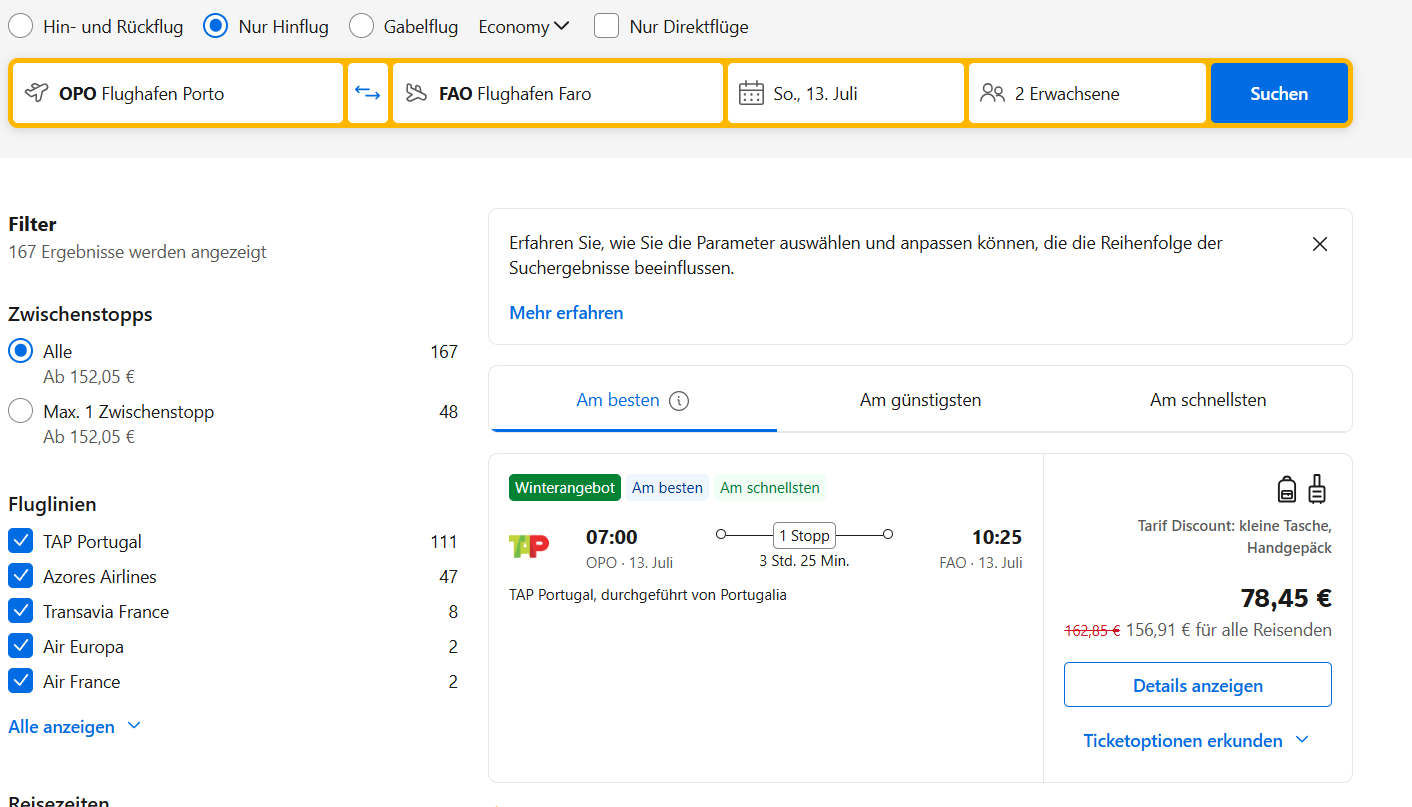Uncheck the Air France checkbox
The height and width of the screenshot is (807, 1412).
click(x=21, y=681)
